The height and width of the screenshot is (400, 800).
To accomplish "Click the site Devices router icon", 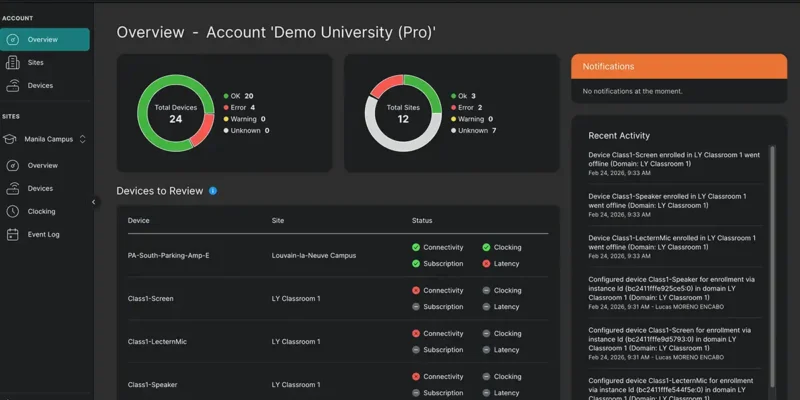I will pyautogui.click(x=12, y=188).
